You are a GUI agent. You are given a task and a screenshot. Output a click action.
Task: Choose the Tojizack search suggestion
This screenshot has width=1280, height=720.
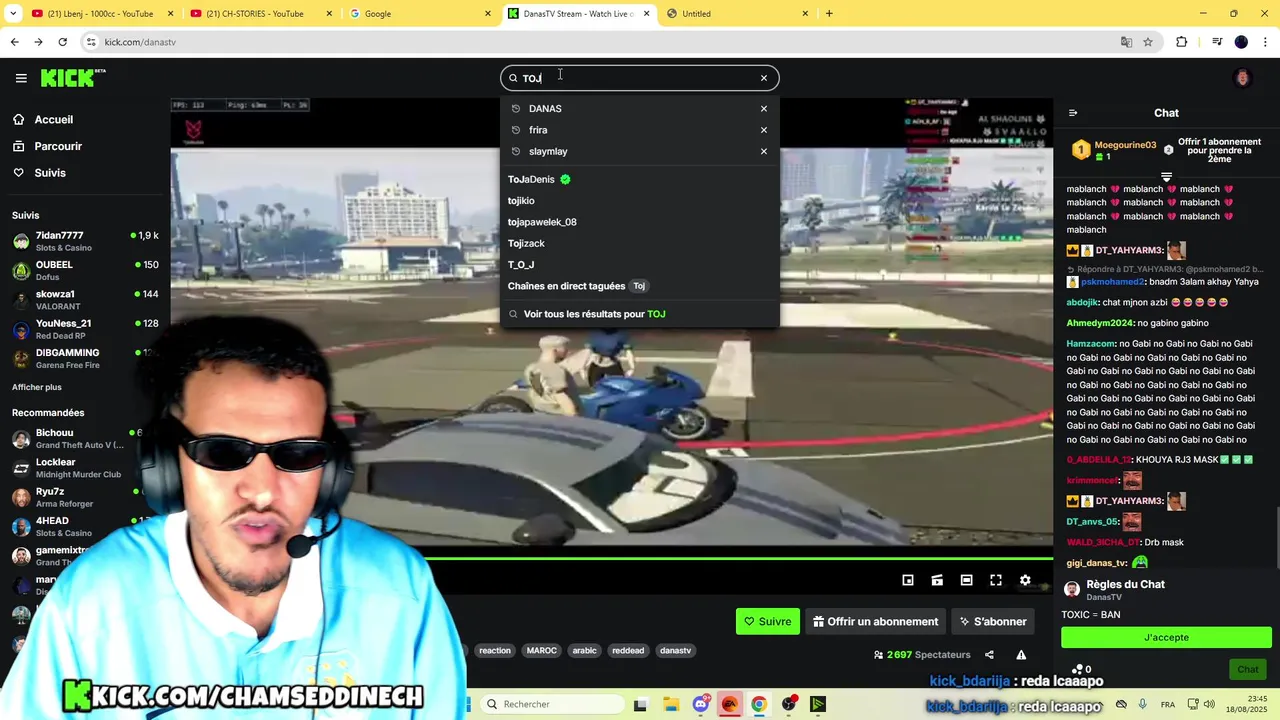tap(640, 243)
